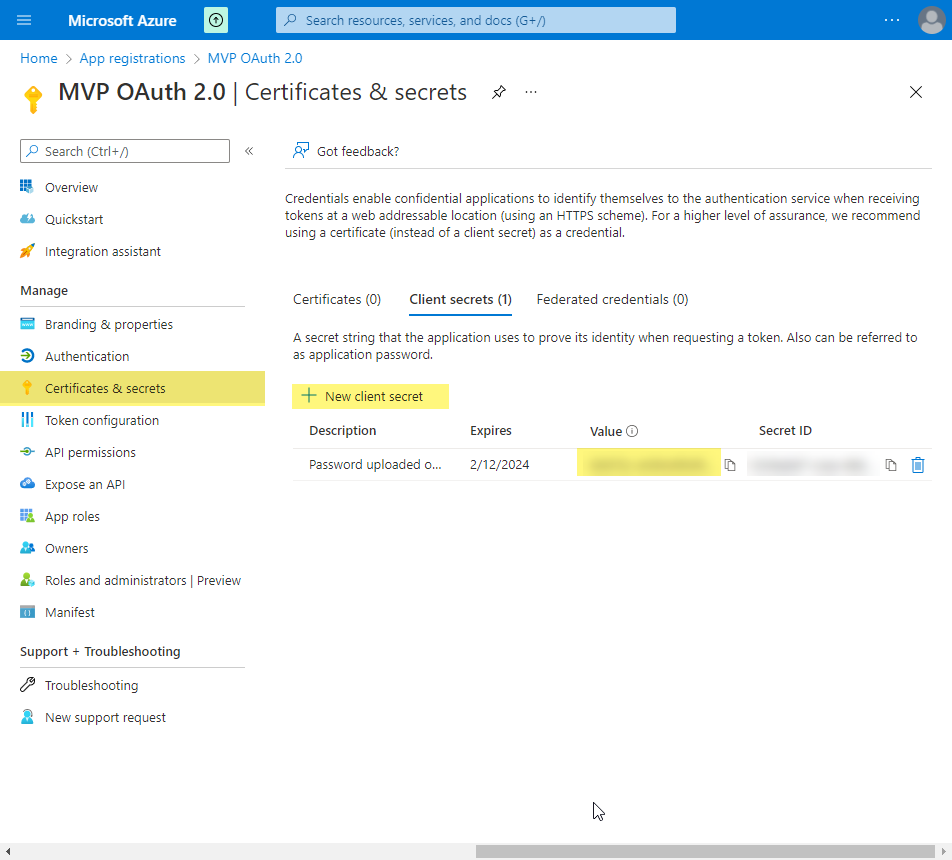
Task: Click MVP OAuth 2.0 breadcrumb
Action: (255, 58)
